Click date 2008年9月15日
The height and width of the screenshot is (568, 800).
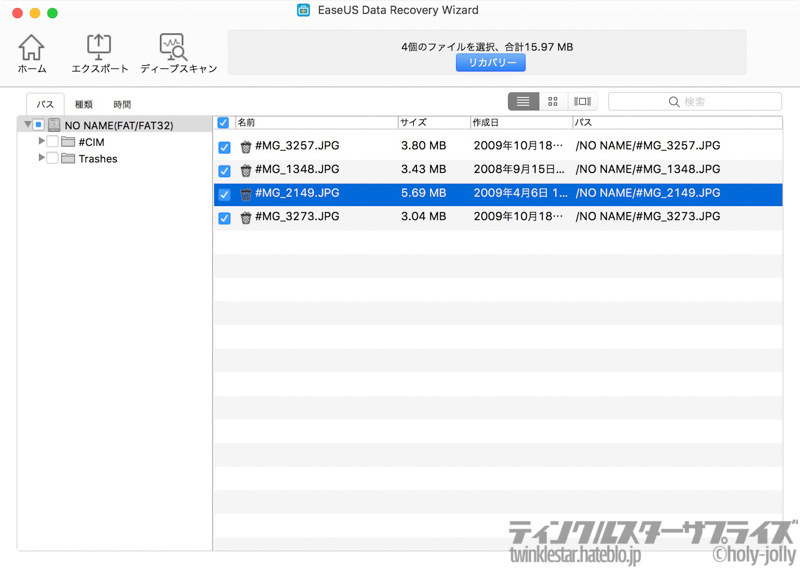[519, 169]
